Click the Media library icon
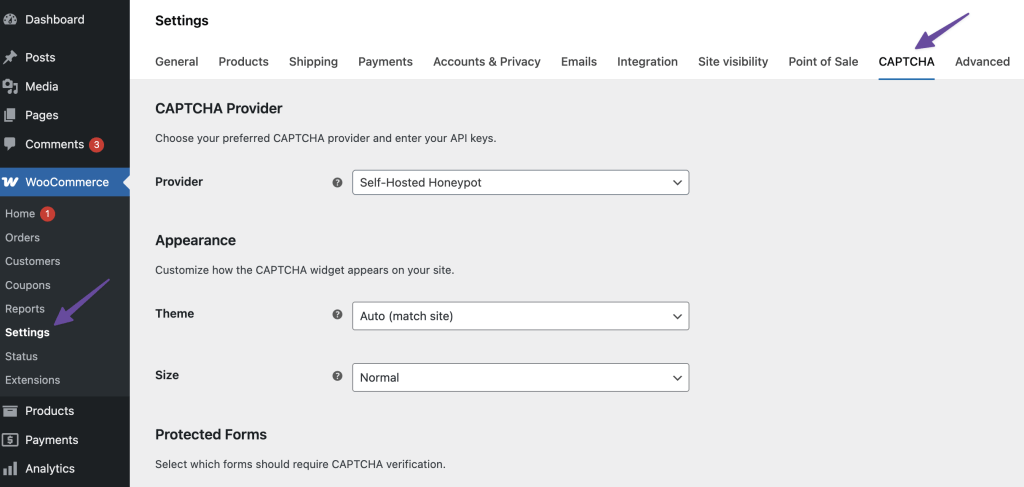The image size is (1024, 487). click(x=10, y=86)
